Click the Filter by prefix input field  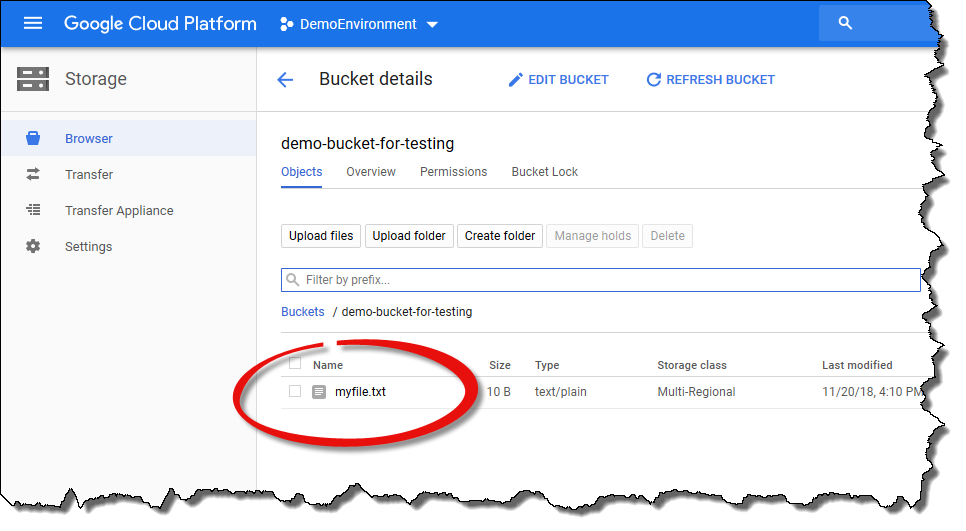pyautogui.click(x=600, y=280)
